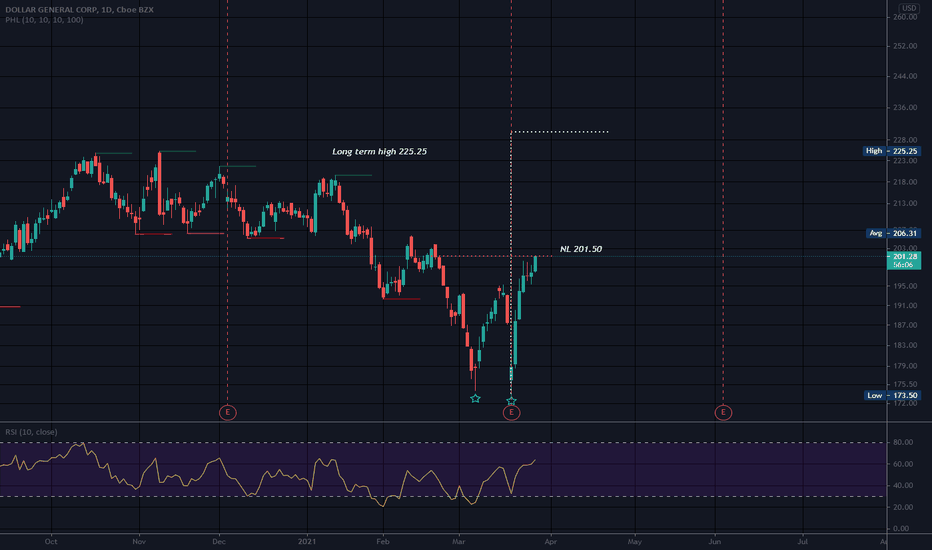
Task: Click the 'NL 201.50' annotation text
Action: point(581,249)
